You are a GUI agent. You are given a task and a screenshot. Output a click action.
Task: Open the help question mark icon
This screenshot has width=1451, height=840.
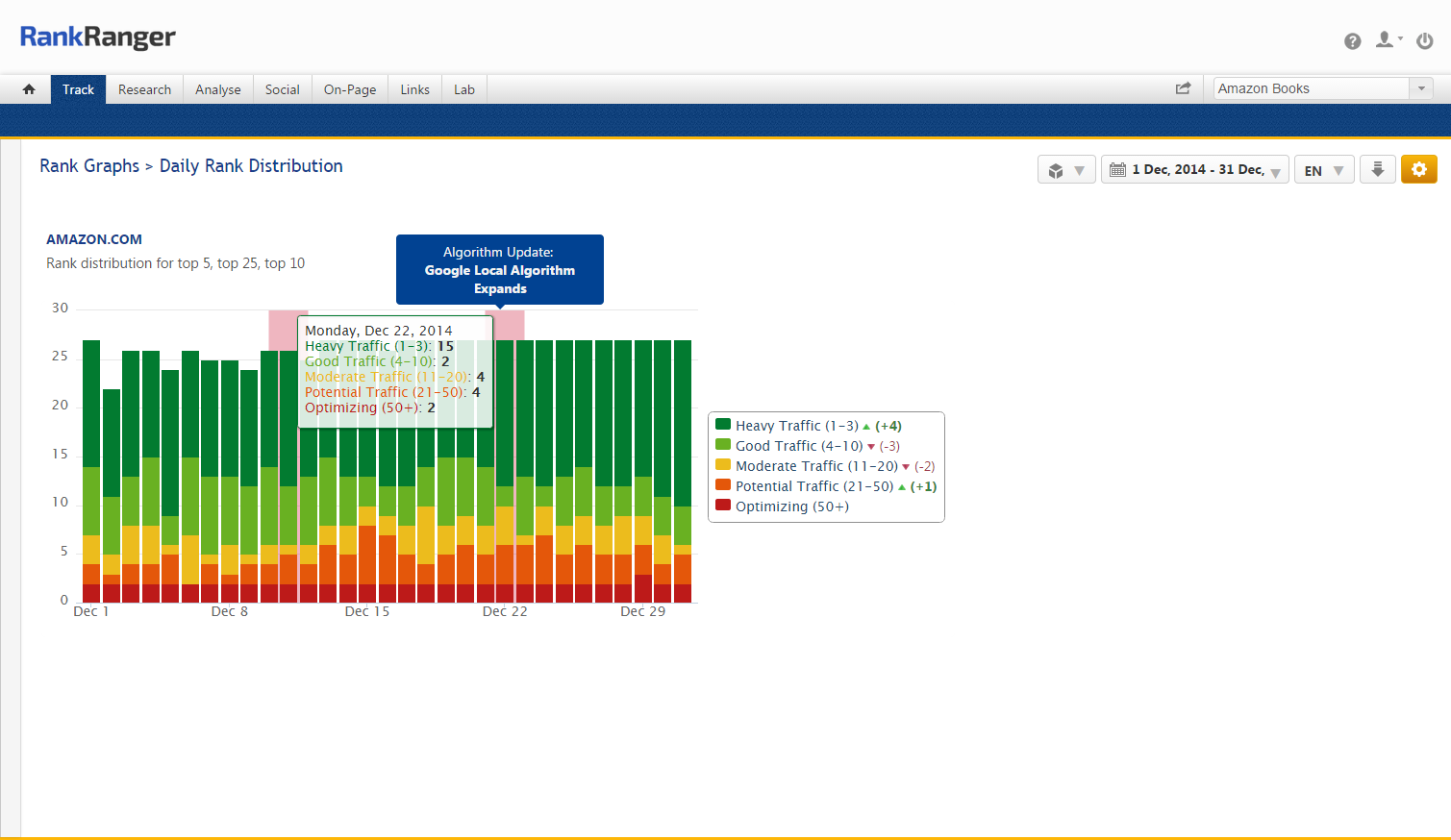[x=1352, y=41]
